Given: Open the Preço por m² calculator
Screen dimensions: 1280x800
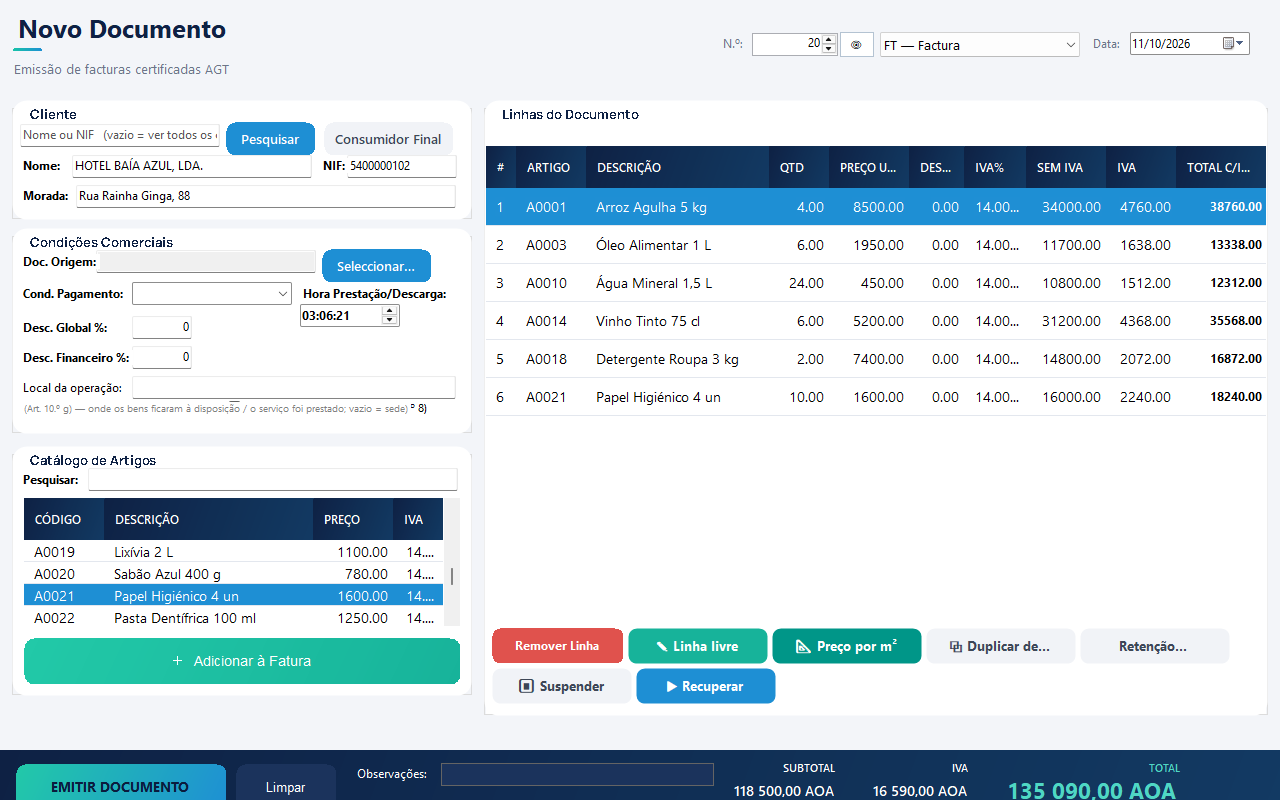Looking at the screenshot, I should pyautogui.click(x=846, y=646).
